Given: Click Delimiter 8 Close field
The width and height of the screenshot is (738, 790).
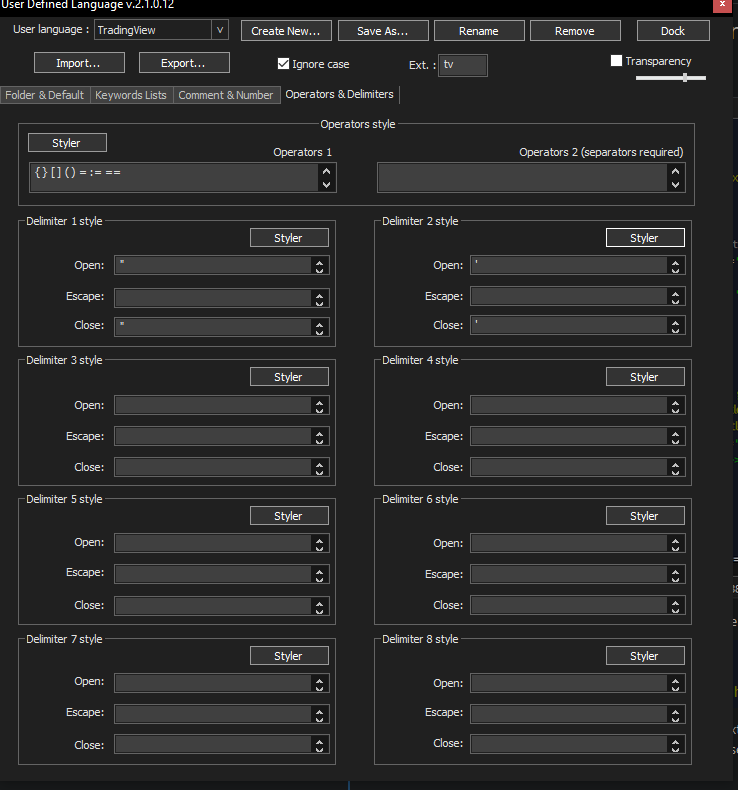Looking at the screenshot, I should (x=569, y=744).
